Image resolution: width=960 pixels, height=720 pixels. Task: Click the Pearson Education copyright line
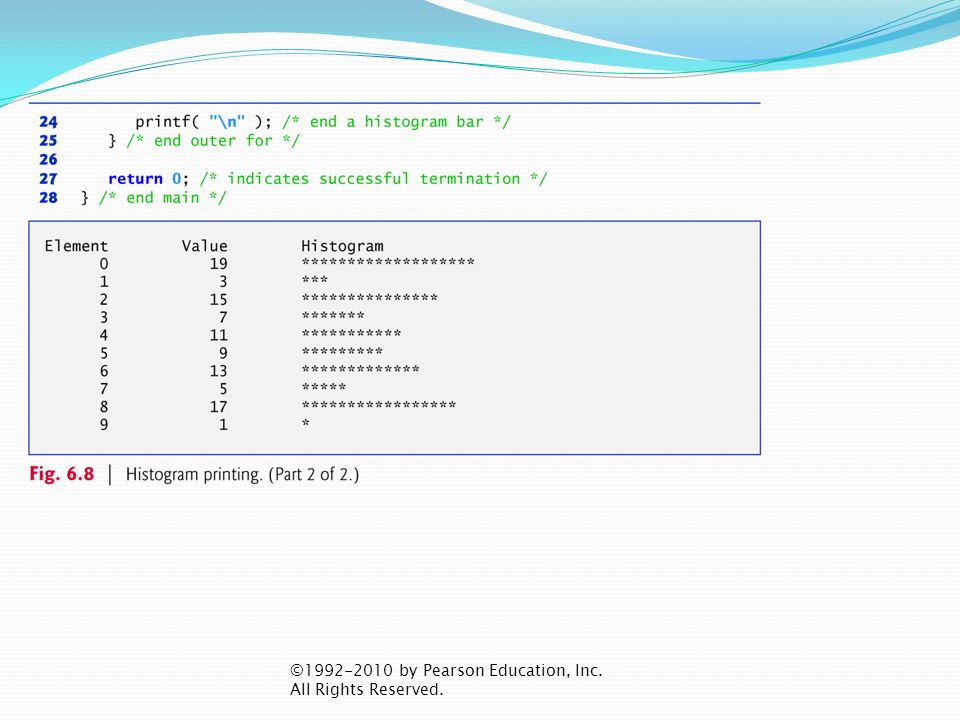point(446,670)
